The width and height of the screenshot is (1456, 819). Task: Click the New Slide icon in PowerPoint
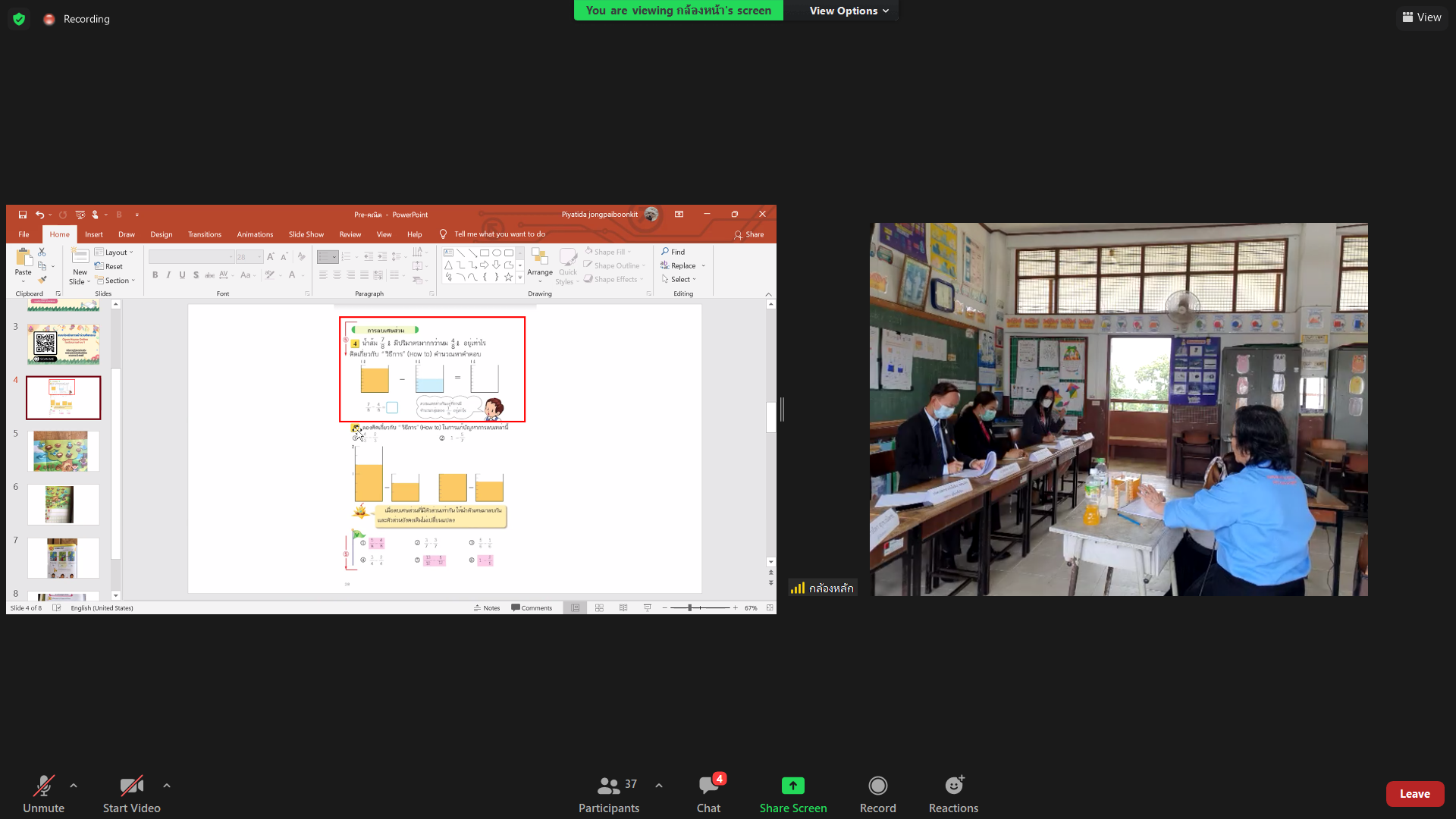pyautogui.click(x=80, y=256)
